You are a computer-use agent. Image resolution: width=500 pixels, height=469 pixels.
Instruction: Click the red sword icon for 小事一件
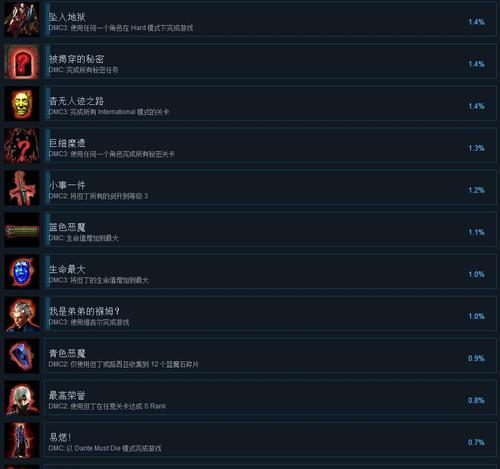[x=22, y=188]
